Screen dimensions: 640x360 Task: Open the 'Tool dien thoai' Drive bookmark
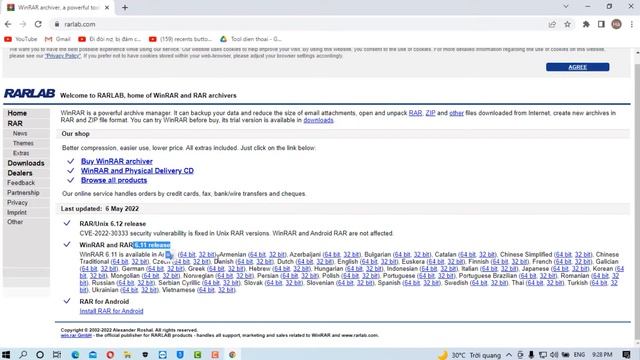click(251, 39)
